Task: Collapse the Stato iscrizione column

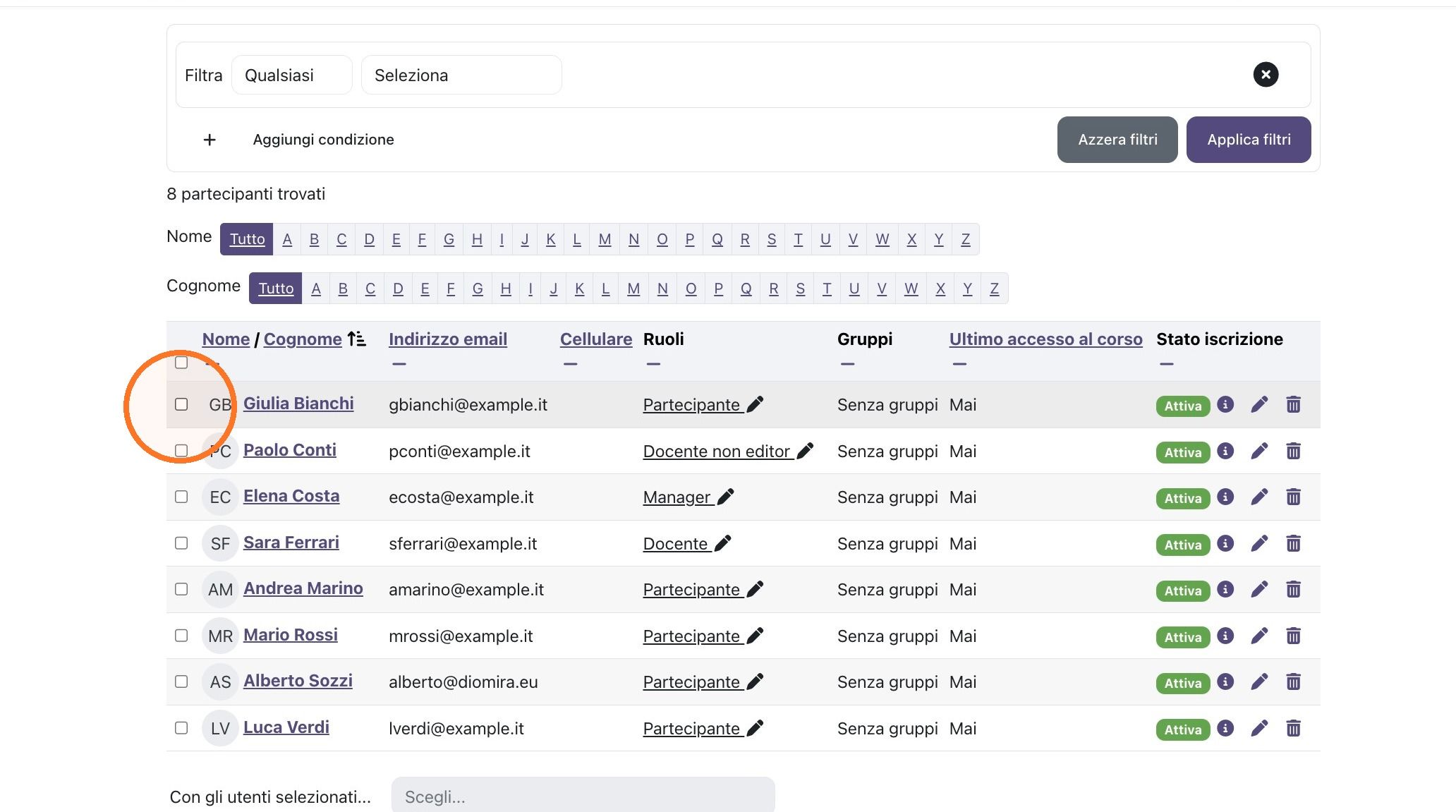Action: coord(1167,364)
